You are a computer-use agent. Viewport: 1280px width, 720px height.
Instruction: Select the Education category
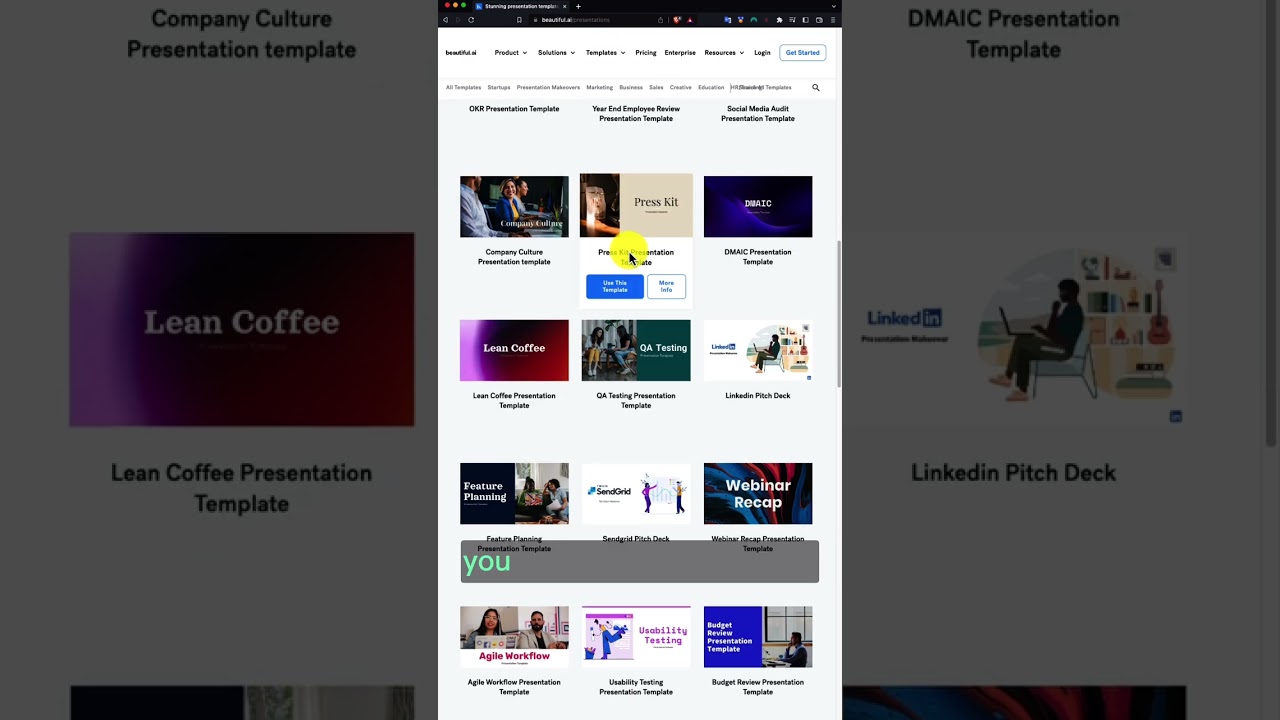(x=711, y=88)
